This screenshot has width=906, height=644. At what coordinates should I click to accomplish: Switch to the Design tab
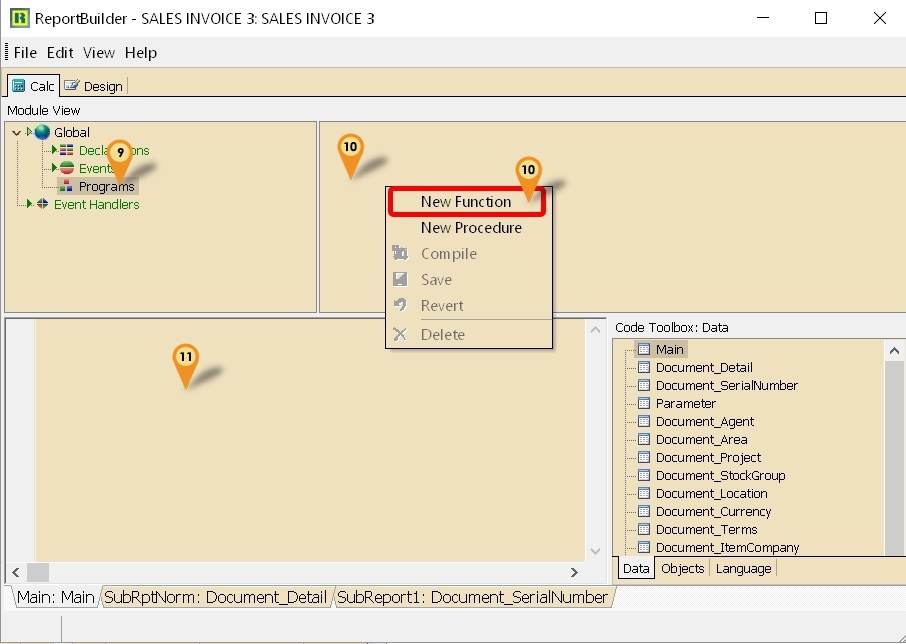(x=94, y=86)
